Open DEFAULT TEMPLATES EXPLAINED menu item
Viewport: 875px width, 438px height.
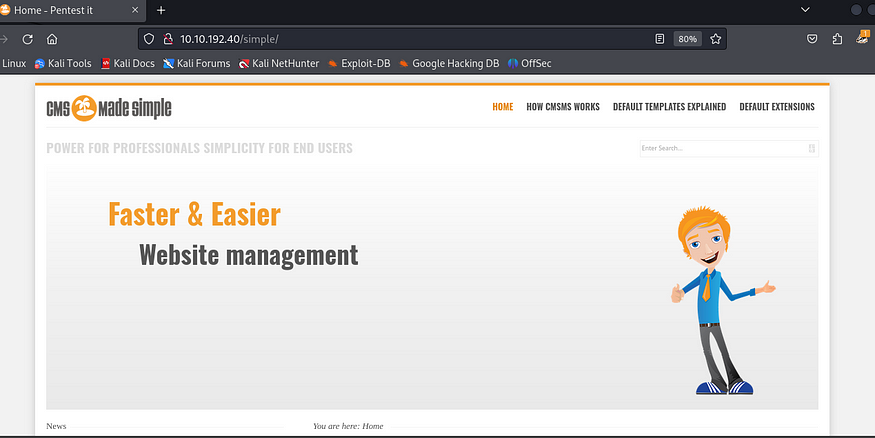(669, 107)
